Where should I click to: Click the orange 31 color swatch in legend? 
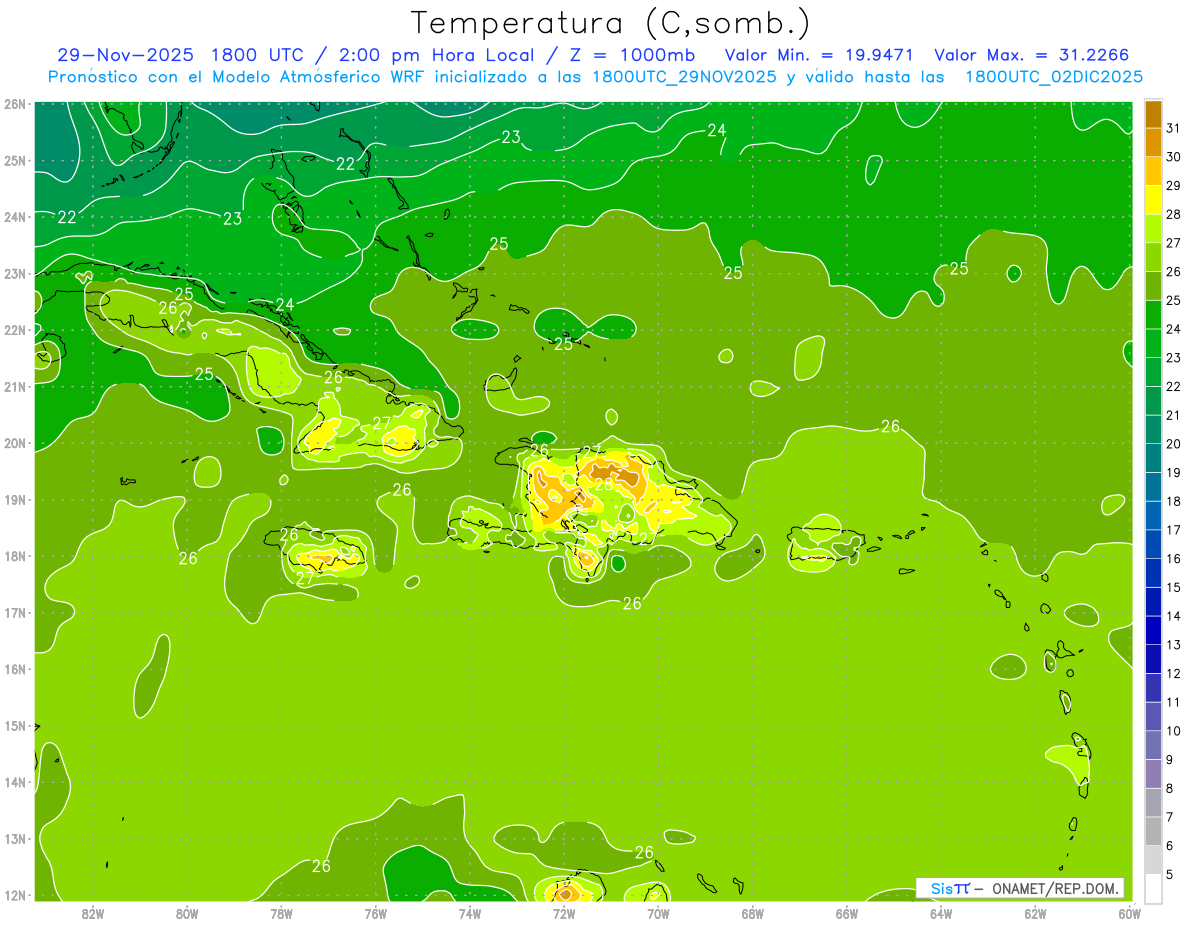coord(1153,114)
